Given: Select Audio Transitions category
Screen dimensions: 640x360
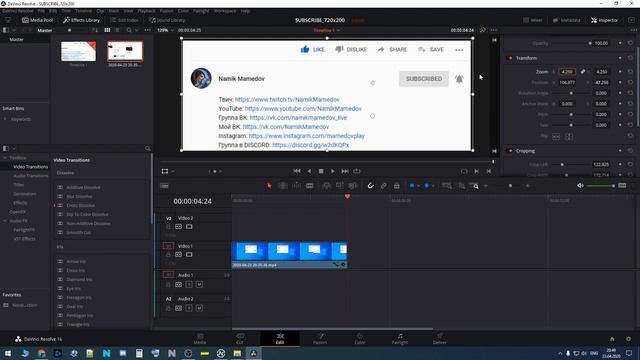Looking at the screenshot, I should point(31,176).
